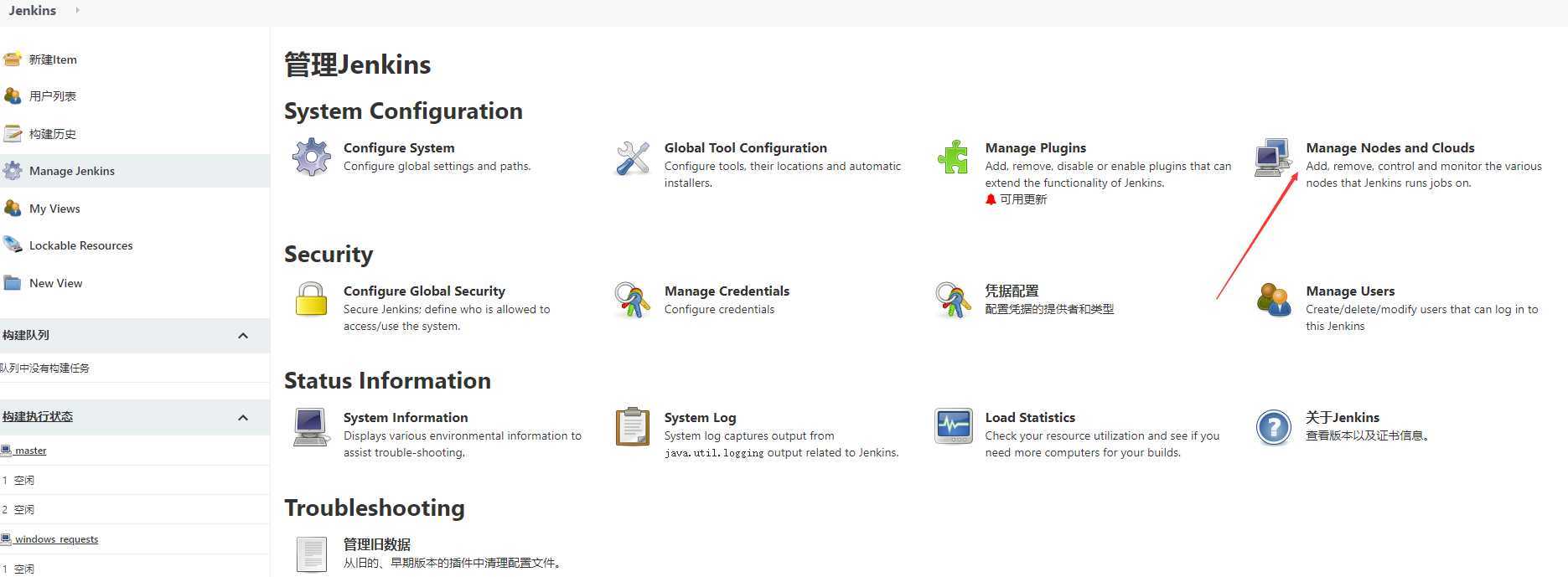Open the Manage Plugins link
This screenshot has height=577, width=1568.
pyautogui.click(x=1036, y=147)
